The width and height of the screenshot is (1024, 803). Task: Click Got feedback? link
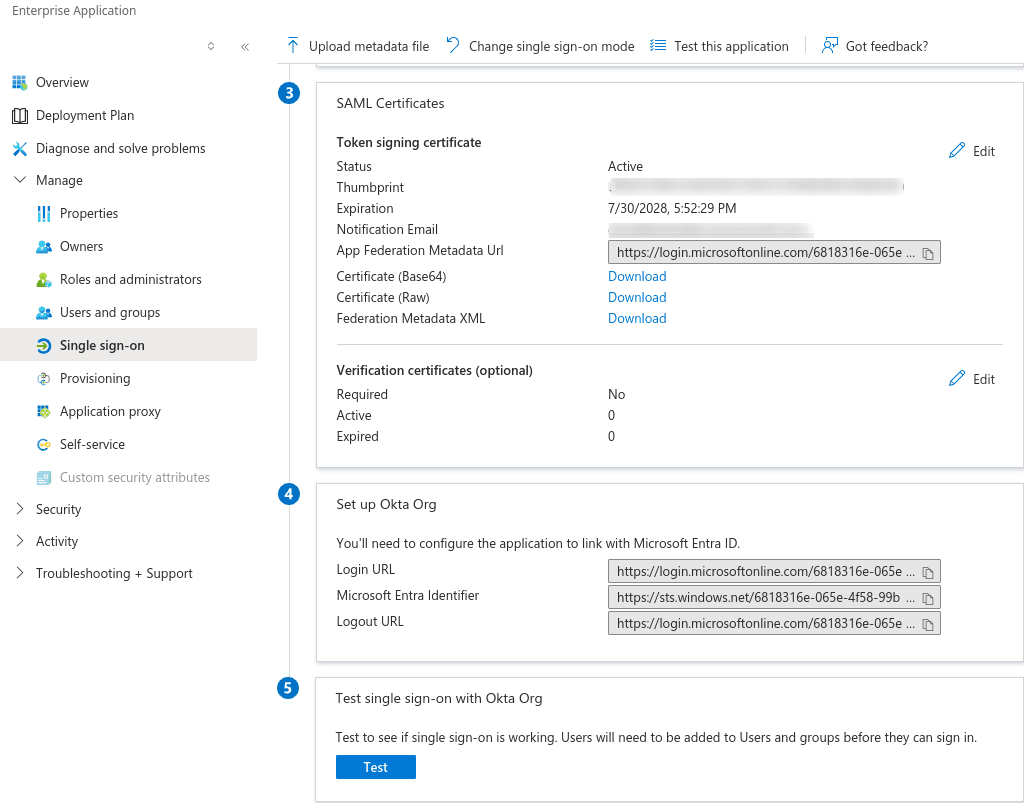(x=887, y=46)
